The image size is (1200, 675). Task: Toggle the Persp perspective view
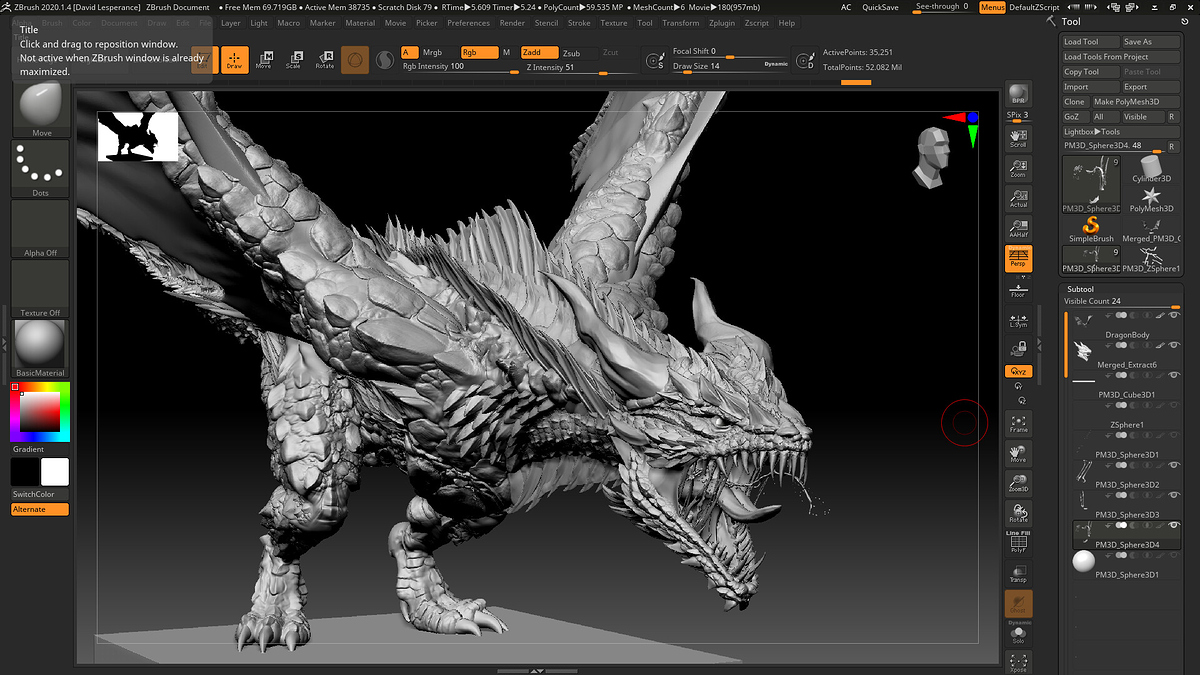pyautogui.click(x=1018, y=259)
